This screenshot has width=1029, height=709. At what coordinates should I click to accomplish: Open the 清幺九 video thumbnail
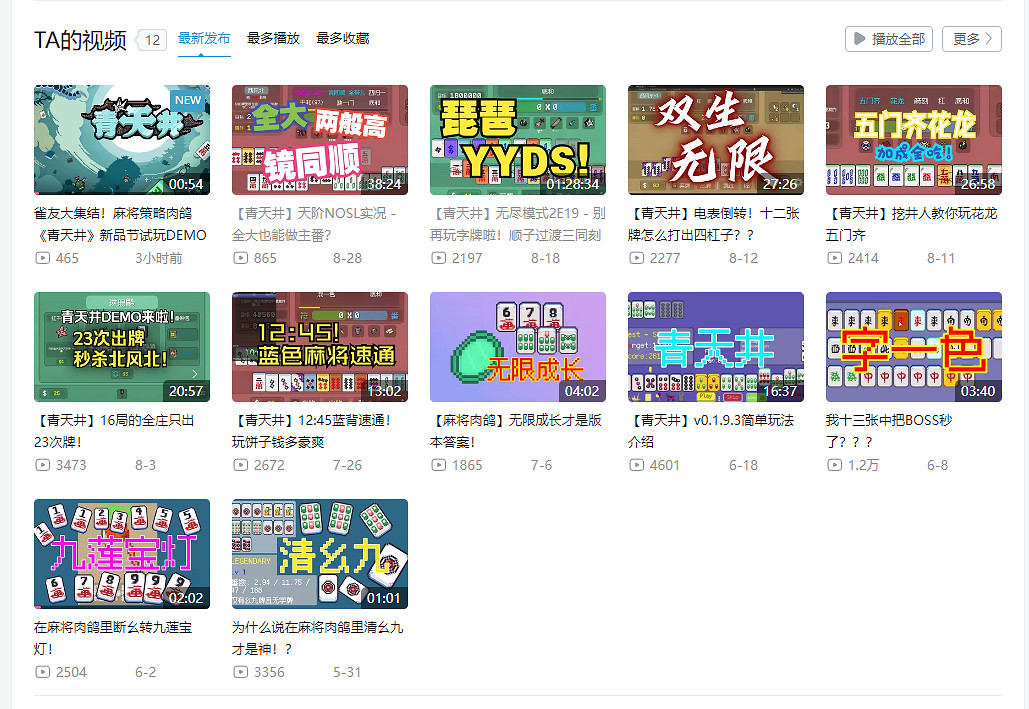(319, 553)
